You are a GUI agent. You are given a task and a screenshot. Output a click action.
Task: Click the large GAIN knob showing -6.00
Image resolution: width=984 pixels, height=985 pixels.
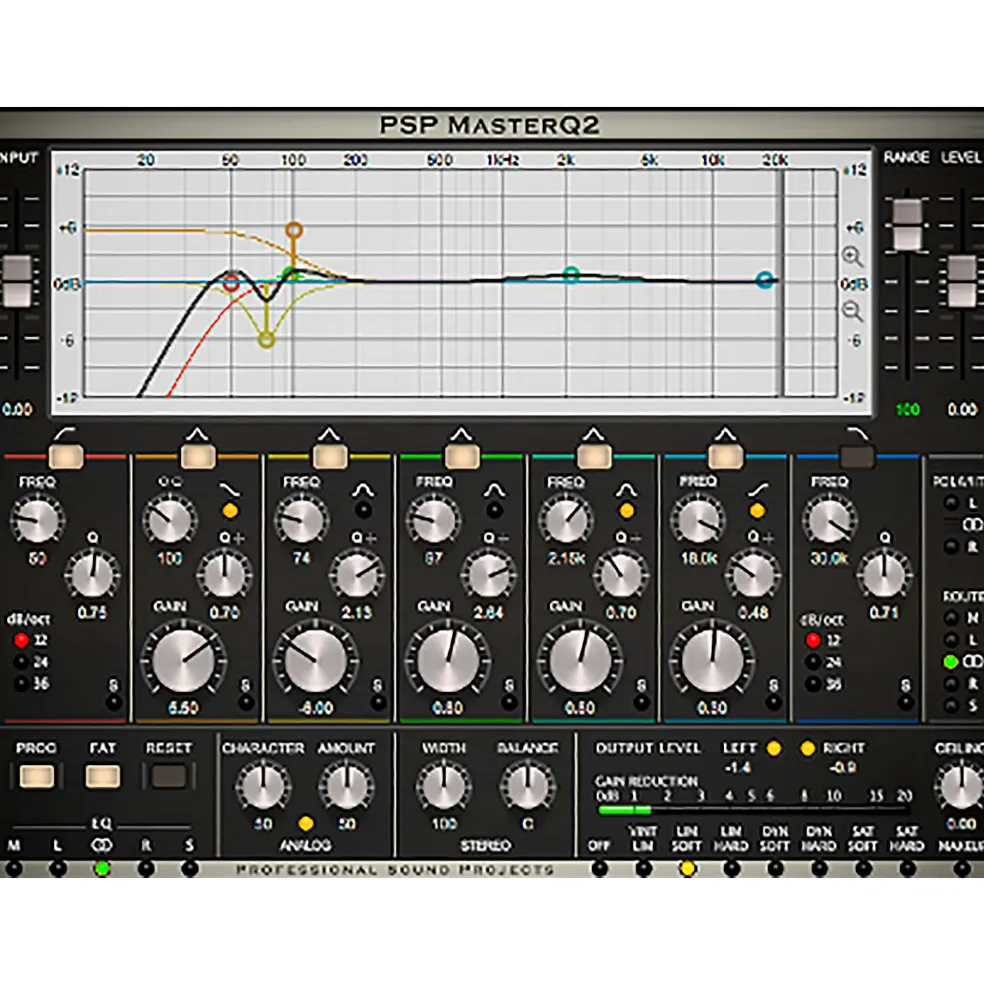pos(315,661)
